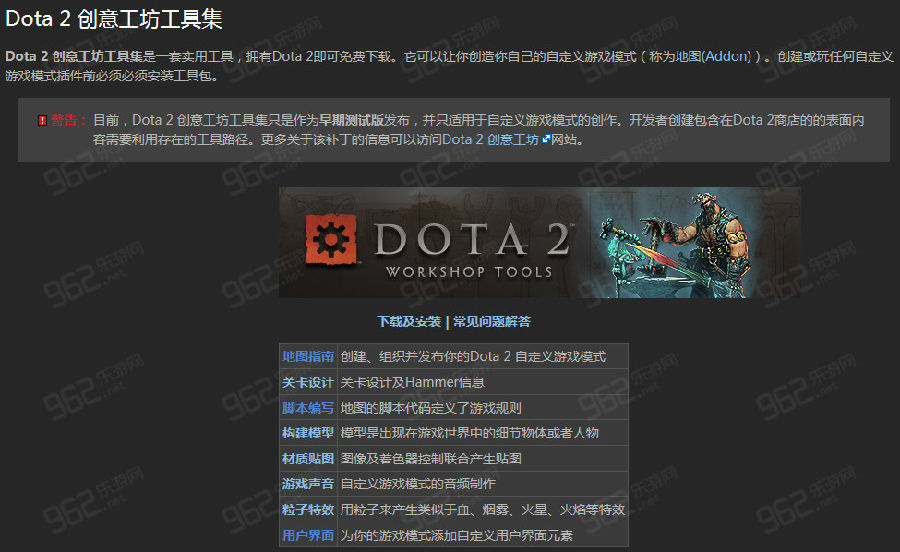Image resolution: width=900 pixels, height=552 pixels.
Task: Open the 地图指南 table link
Action: [308, 356]
